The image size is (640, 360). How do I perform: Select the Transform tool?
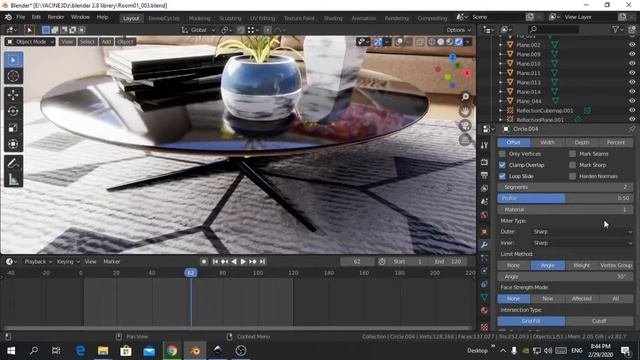click(13, 144)
